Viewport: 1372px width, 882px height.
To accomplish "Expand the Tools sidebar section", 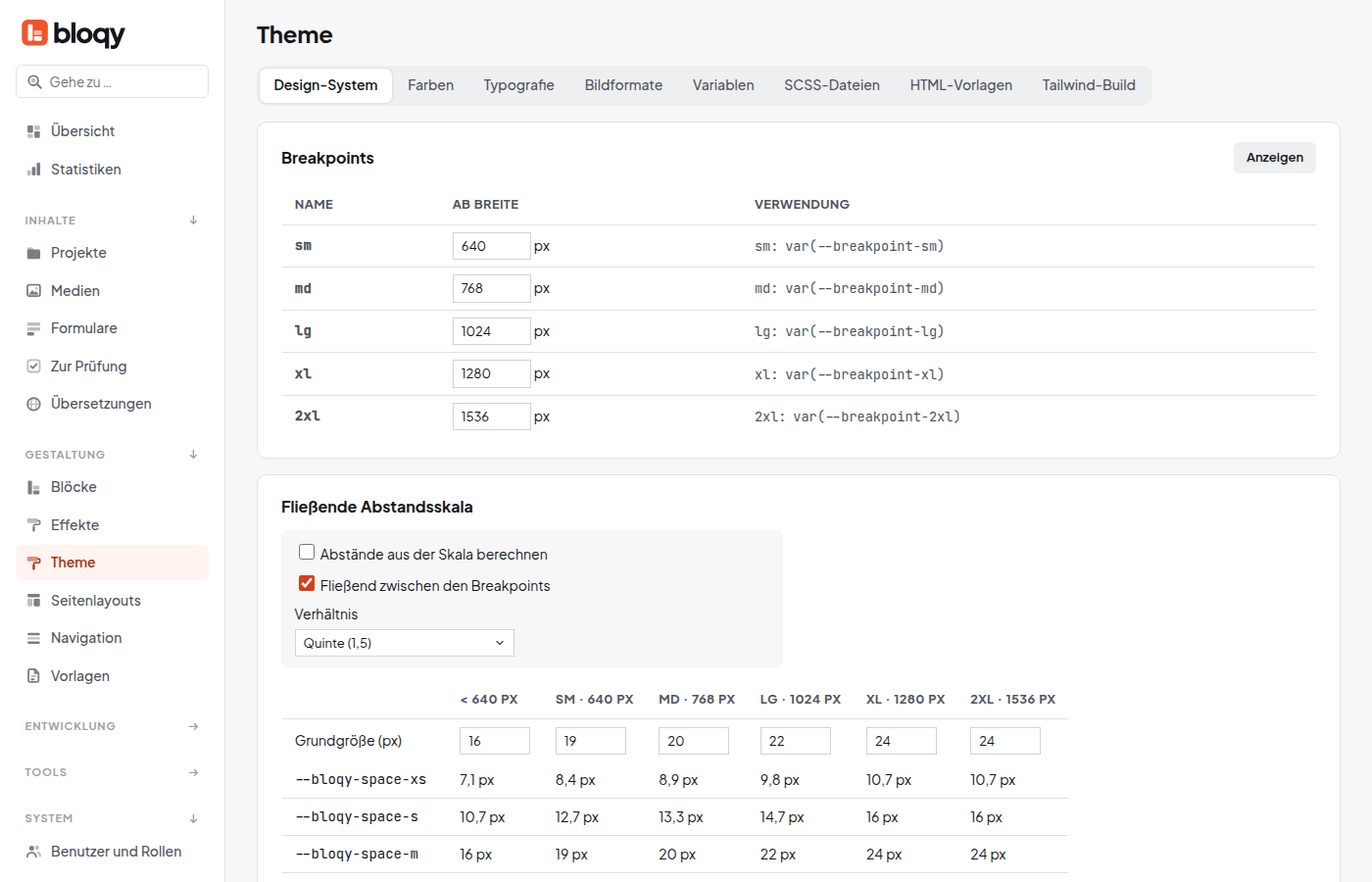I will (x=193, y=772).
